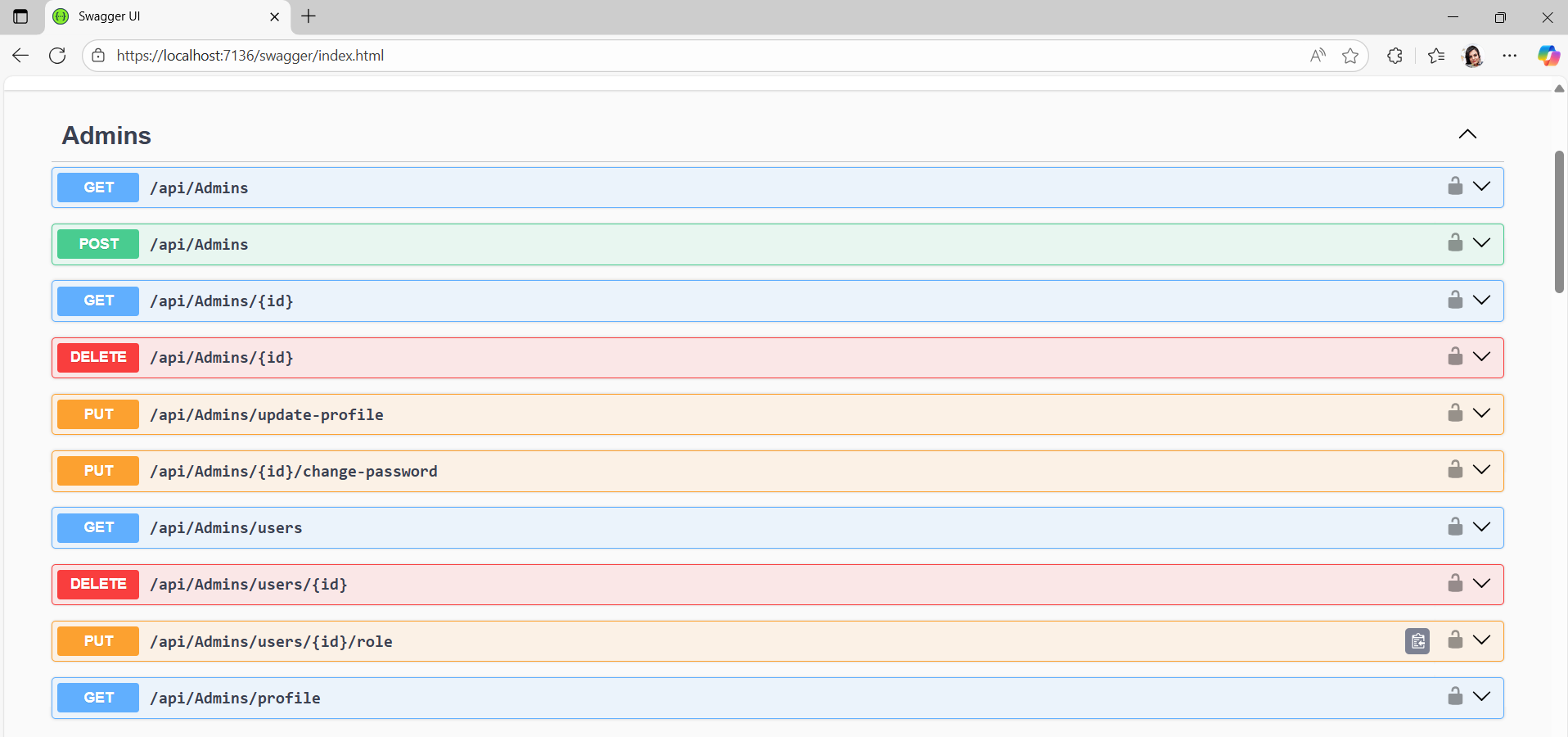The height and width of the screenshot is (737, 1568).
Task: Expand the PUT change-password endpoint chevron
Action: pos(1481,470)
